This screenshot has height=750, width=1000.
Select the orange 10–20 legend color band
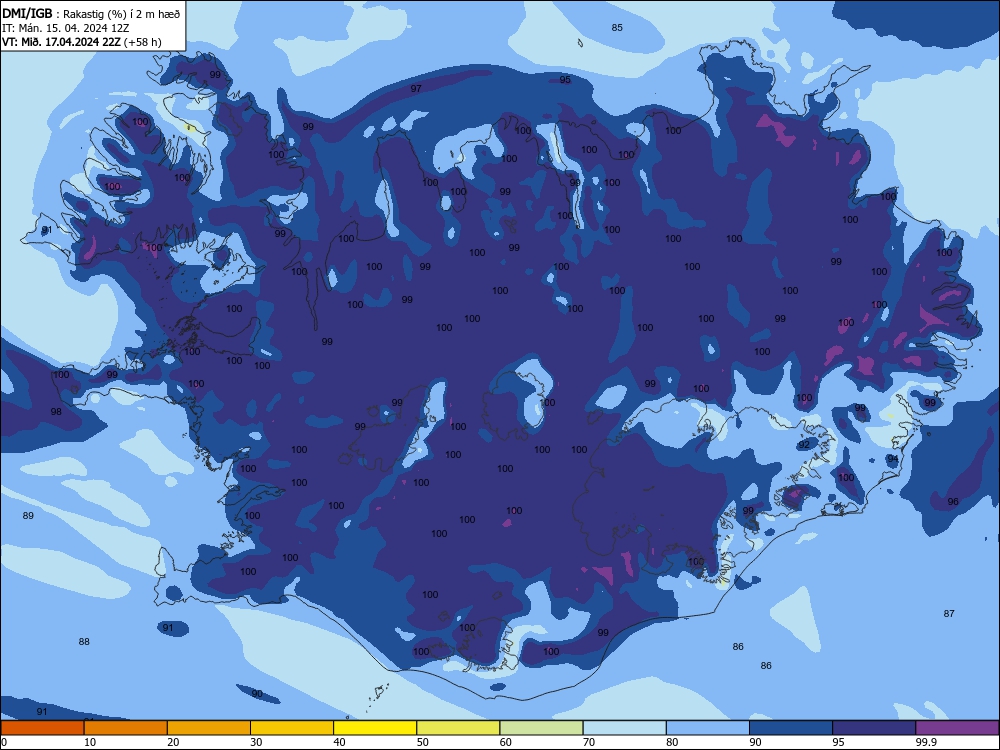coord(126,728)
